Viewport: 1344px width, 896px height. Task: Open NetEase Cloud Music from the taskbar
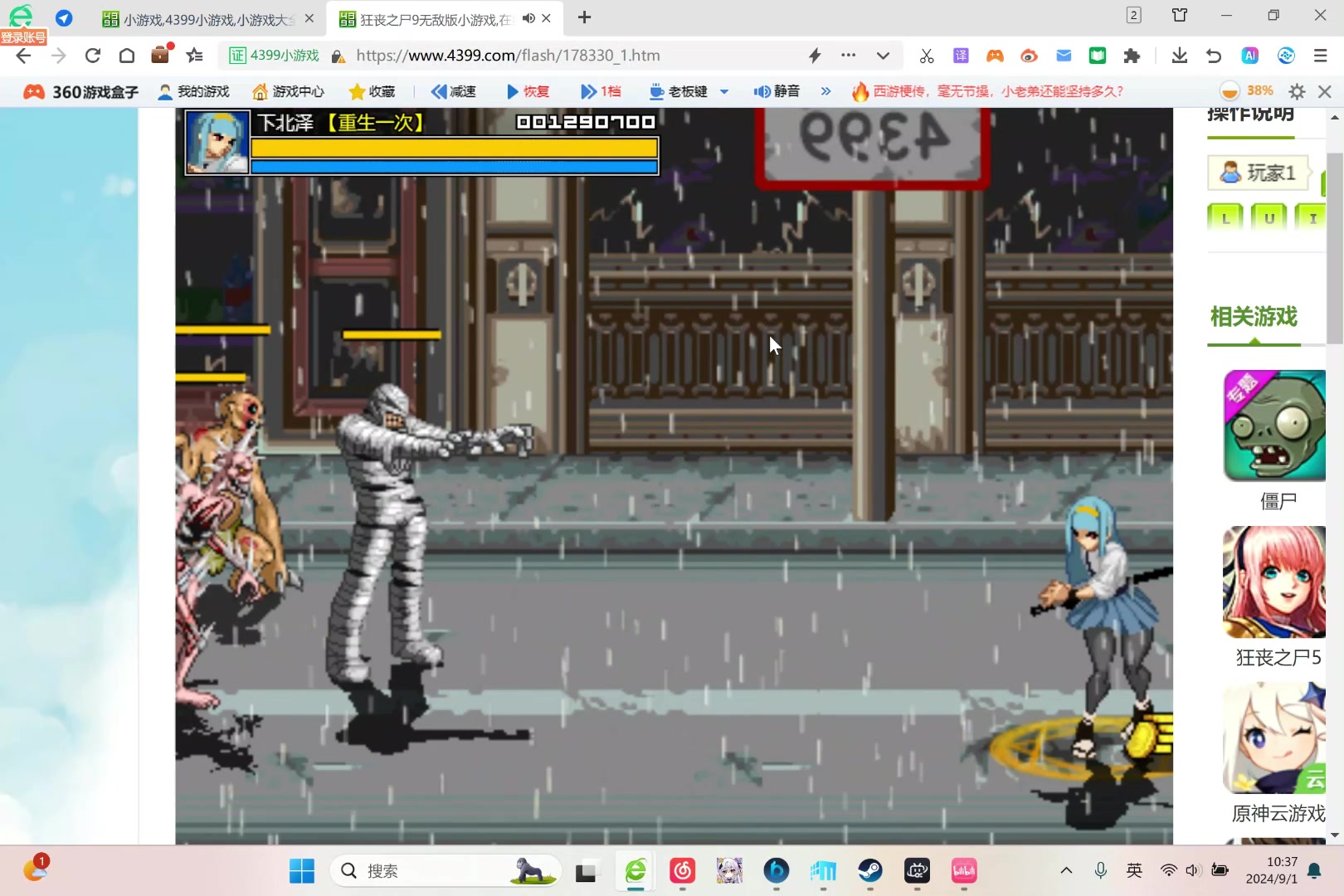pyautogui.click(x=682, y=871)
